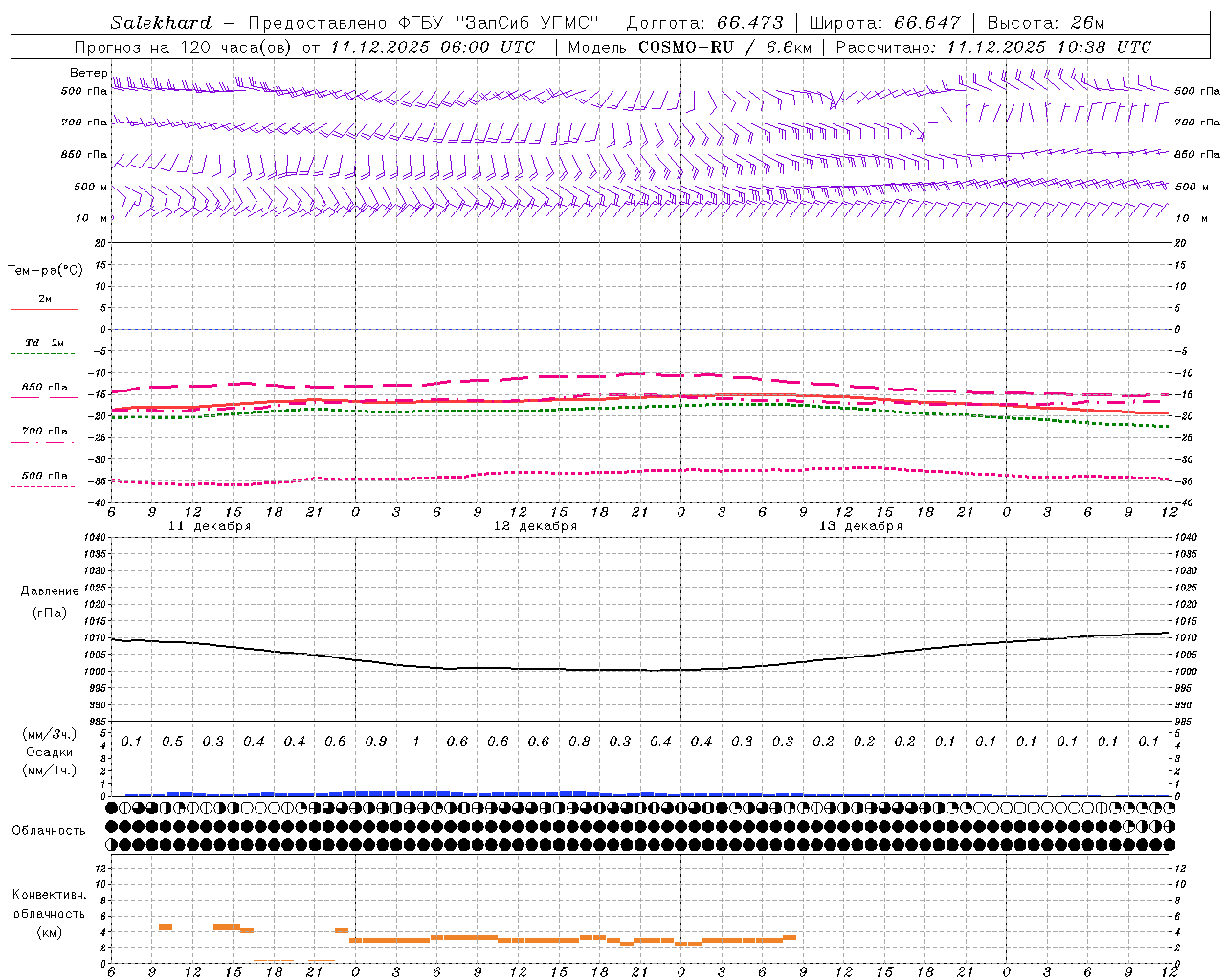Viewport: 1225px width, 980px height.
Task: Click the "Td 2м" dew point legend entry
Action: pos(44,343)
